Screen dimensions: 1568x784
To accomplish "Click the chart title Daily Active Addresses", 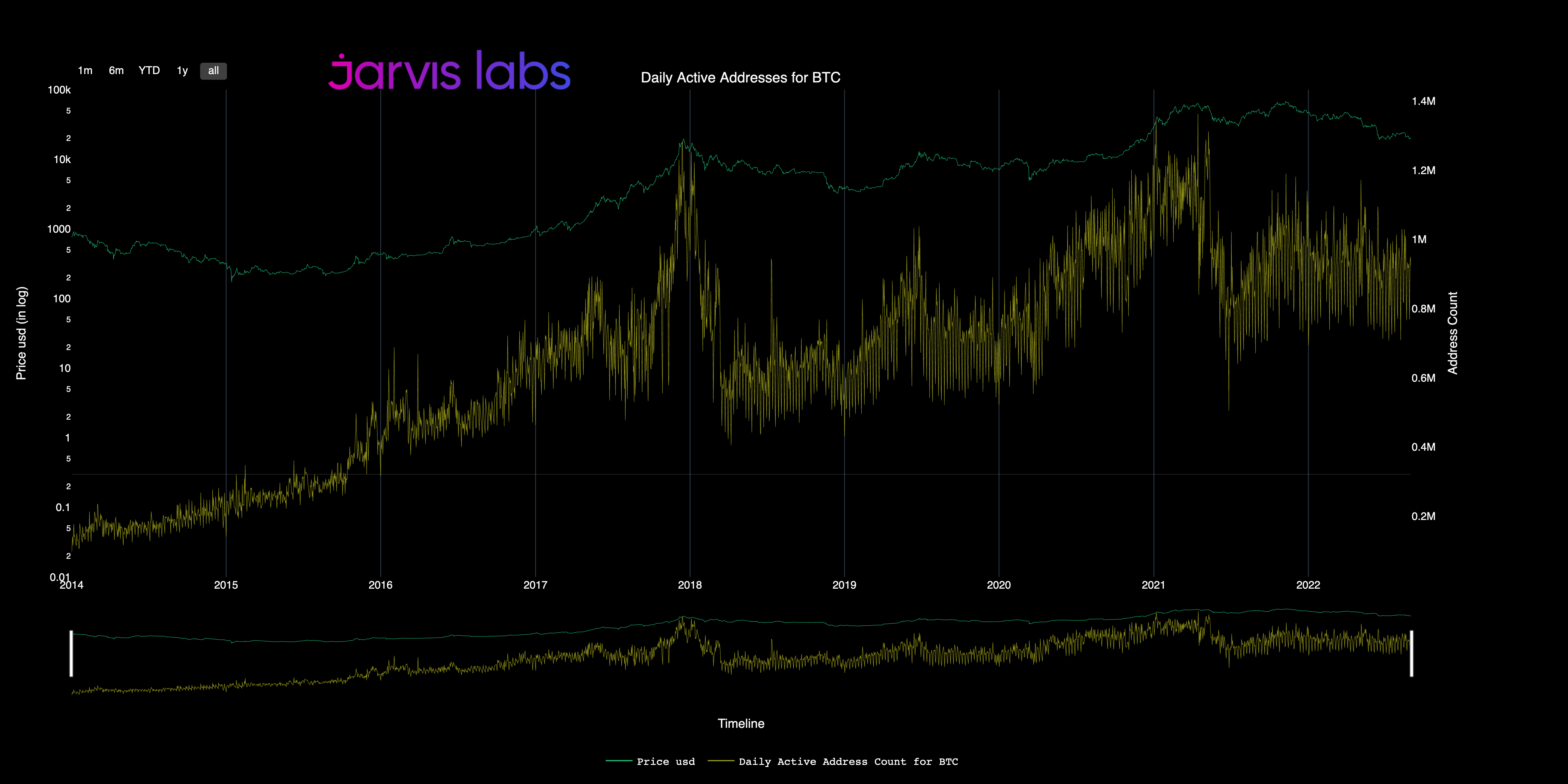I will pyautogui.click(x=740, y=78).
